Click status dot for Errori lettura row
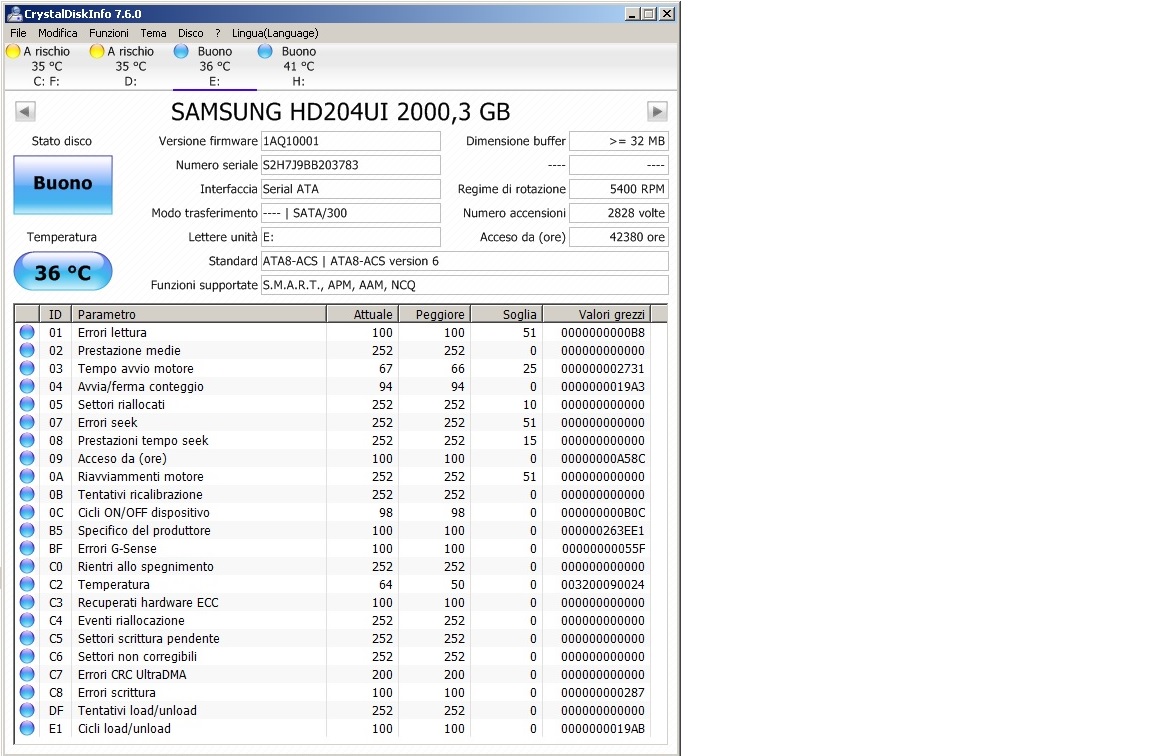 click(27, 332)
